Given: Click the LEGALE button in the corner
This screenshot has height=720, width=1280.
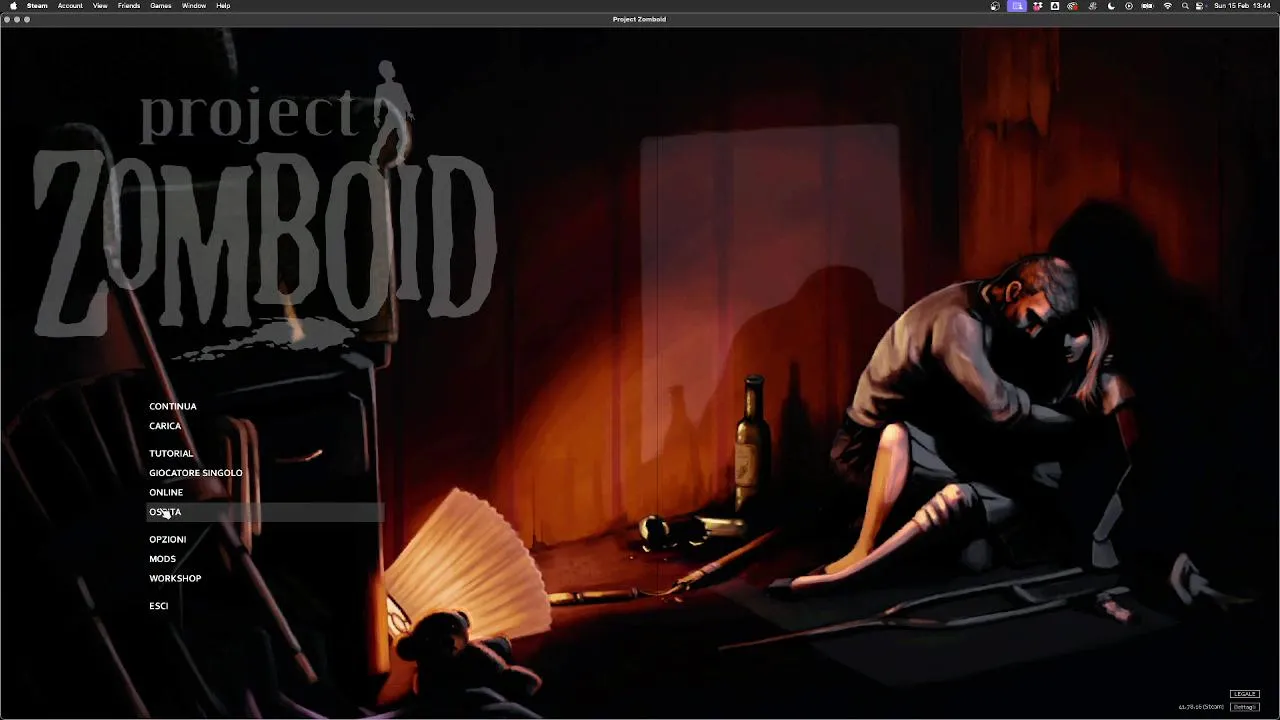Looking at the screenshot, I should [1244, 694].
